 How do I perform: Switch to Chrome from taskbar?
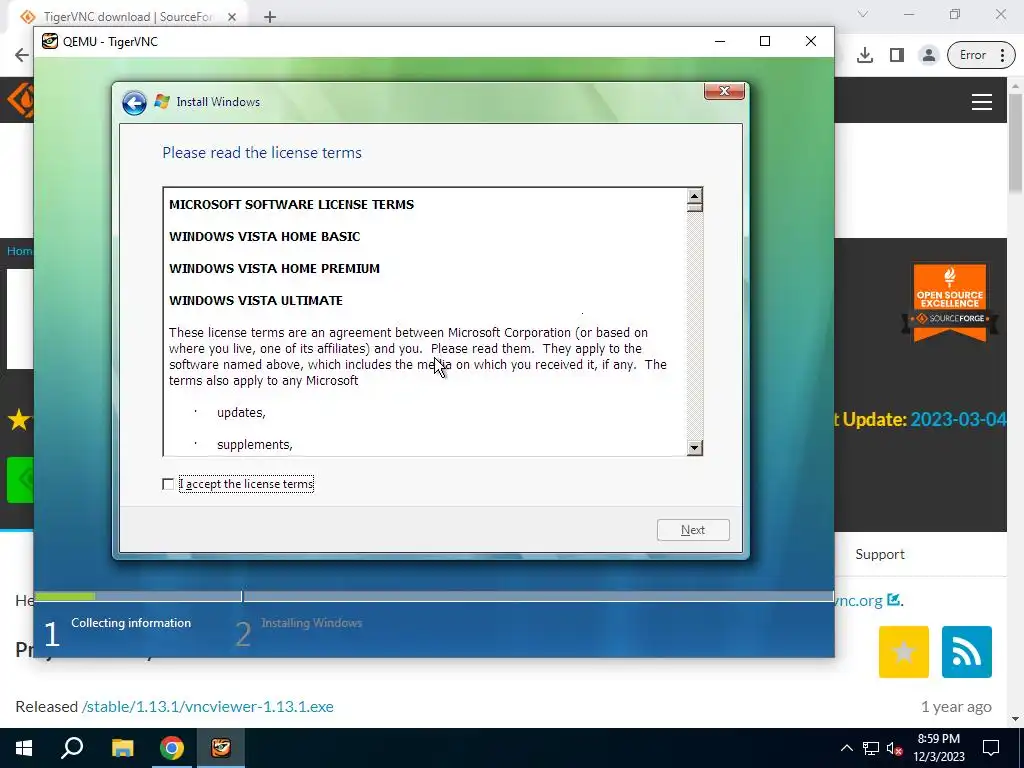coord(172,748)
